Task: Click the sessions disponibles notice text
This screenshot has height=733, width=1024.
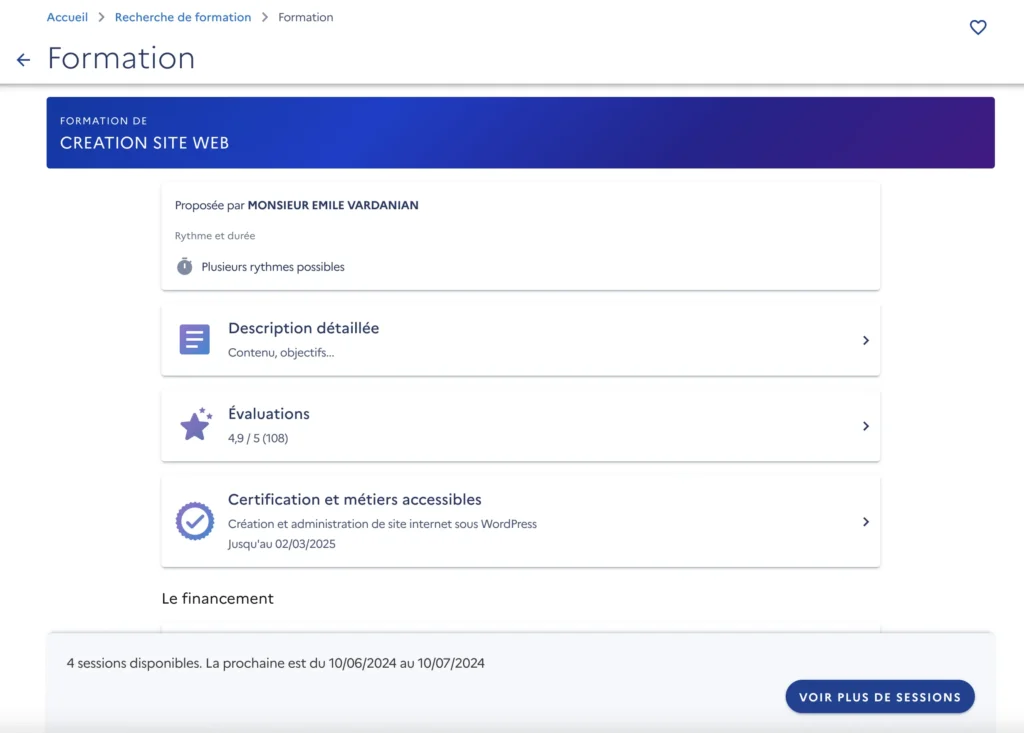Action: click(275, 663)
